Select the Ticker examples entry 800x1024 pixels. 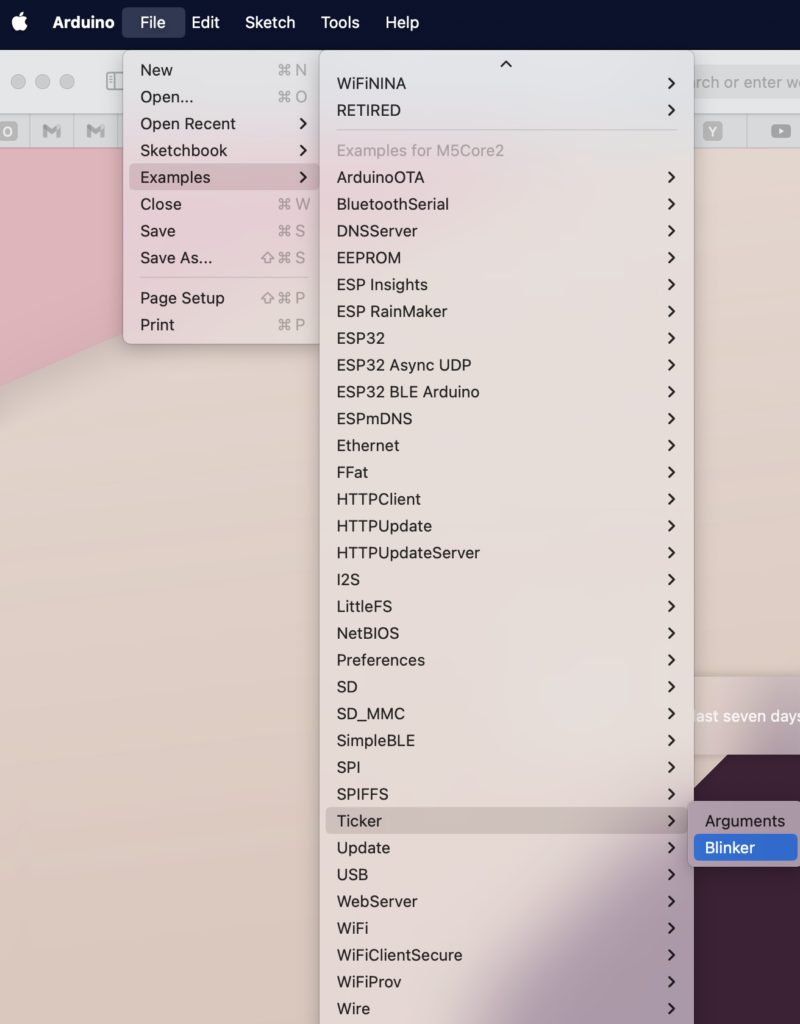point(506,820)
